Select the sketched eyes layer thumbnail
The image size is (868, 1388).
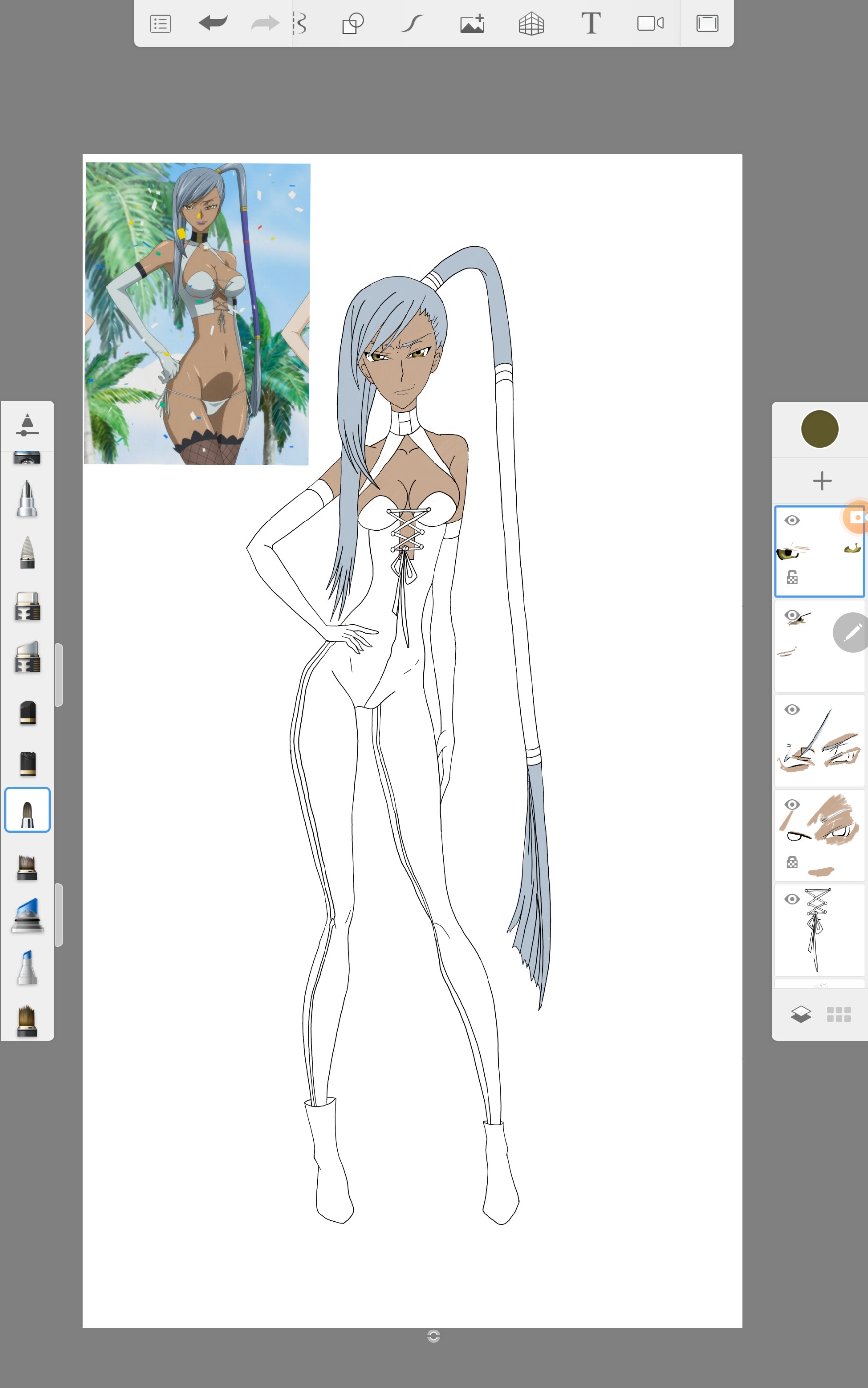click(x=819, y=741)
